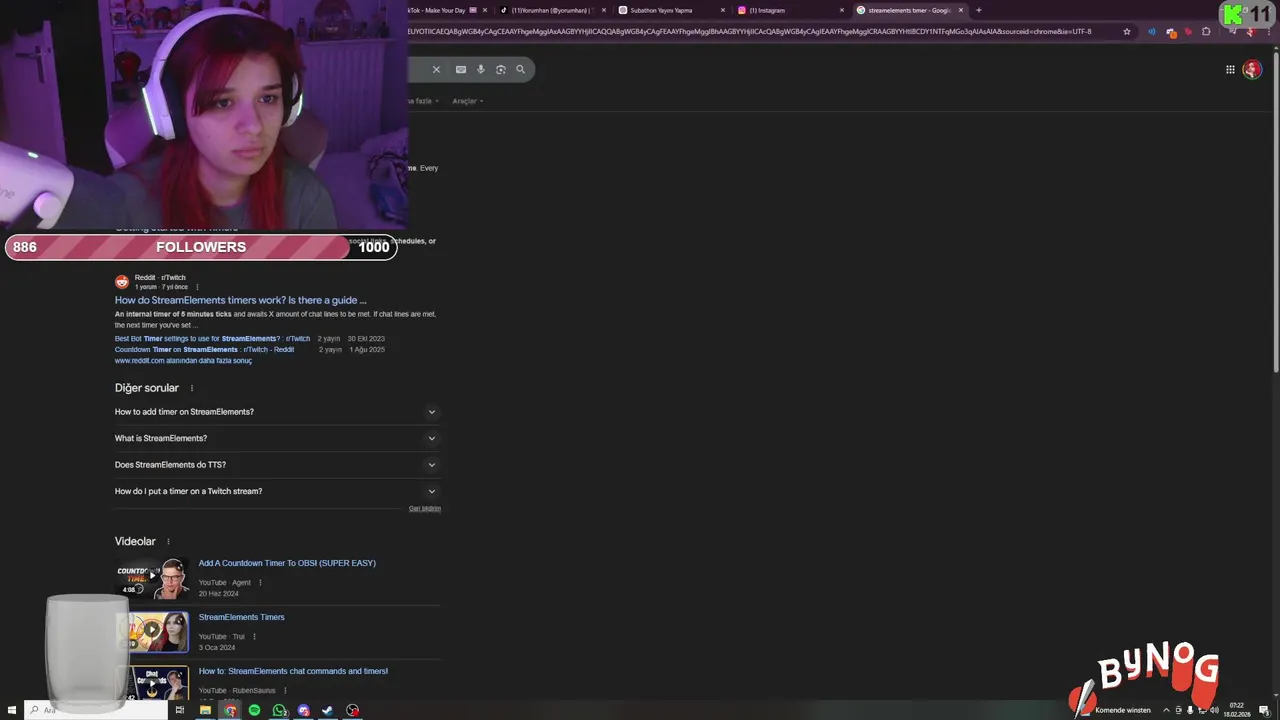The image size is (1280, 720).
Task: Open the Google account avatar
Action: (1252, 69)
